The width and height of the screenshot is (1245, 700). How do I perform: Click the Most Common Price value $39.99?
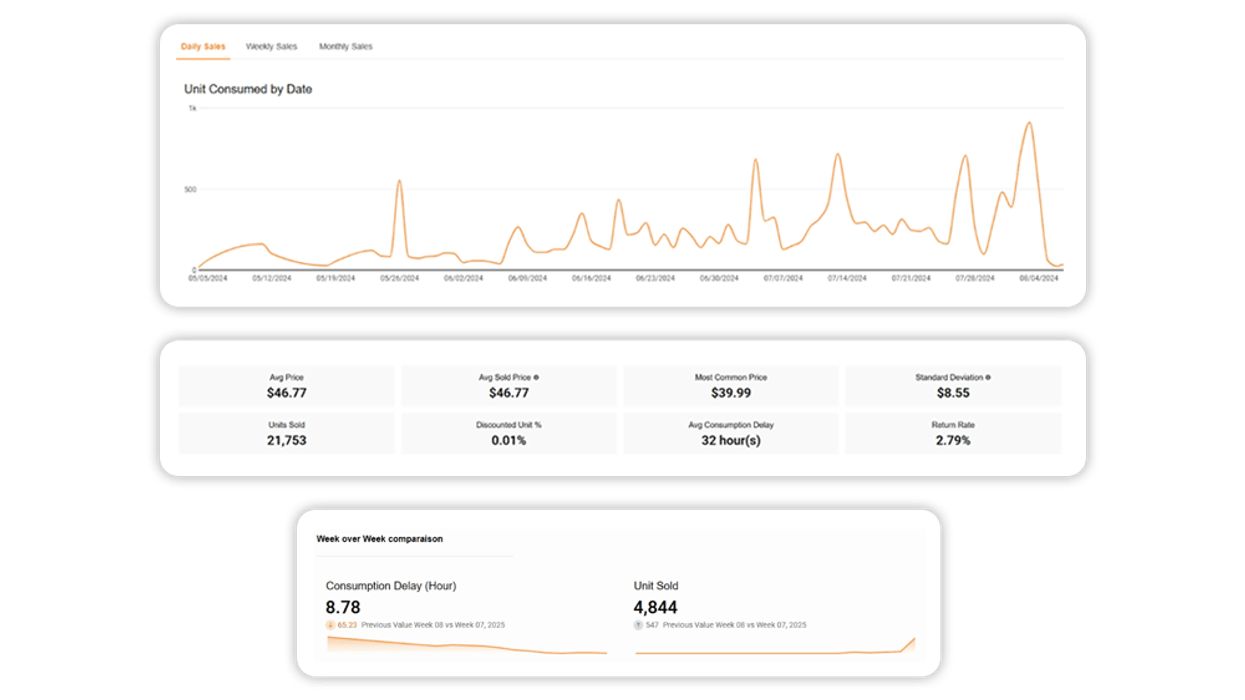(x=733, y=392)
